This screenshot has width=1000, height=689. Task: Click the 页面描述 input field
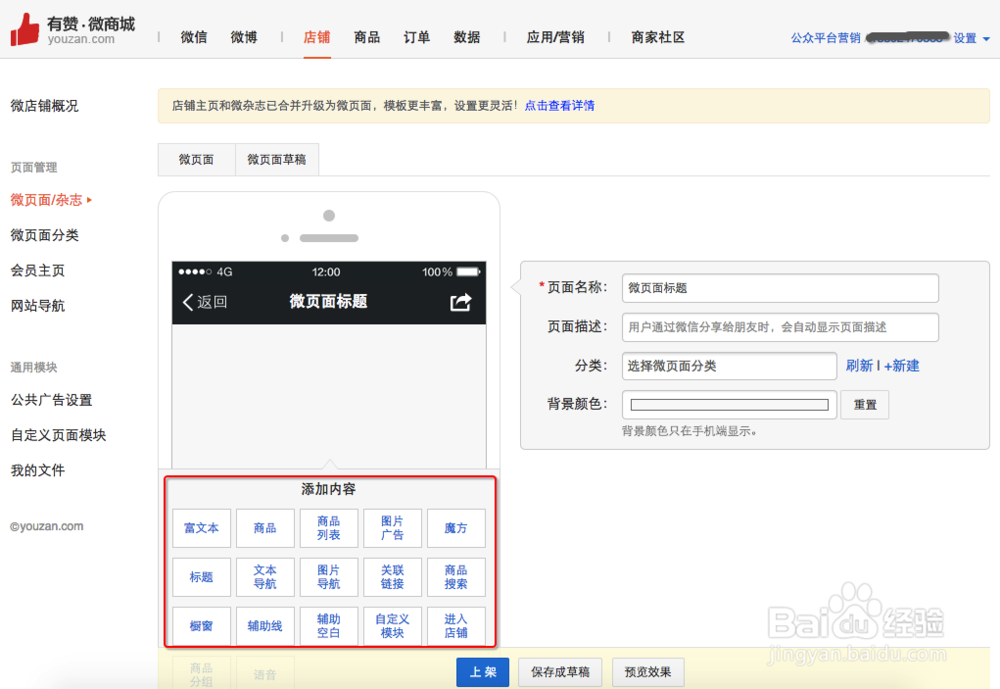tap(780, 327)
